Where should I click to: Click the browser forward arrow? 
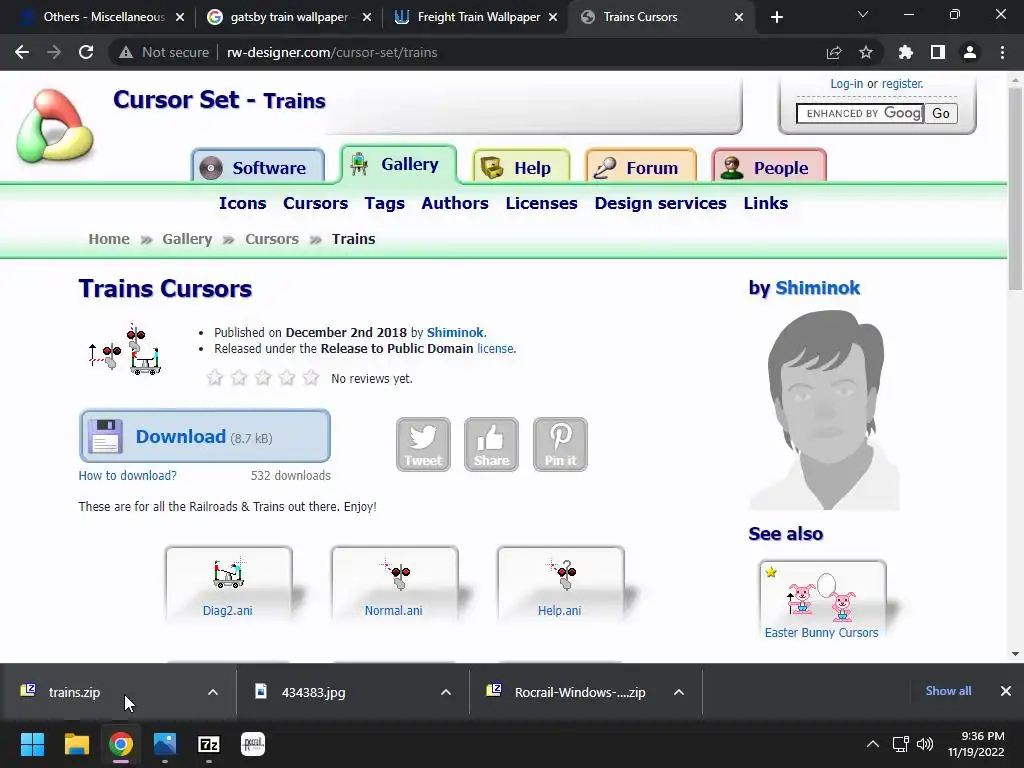coord(54,52)
